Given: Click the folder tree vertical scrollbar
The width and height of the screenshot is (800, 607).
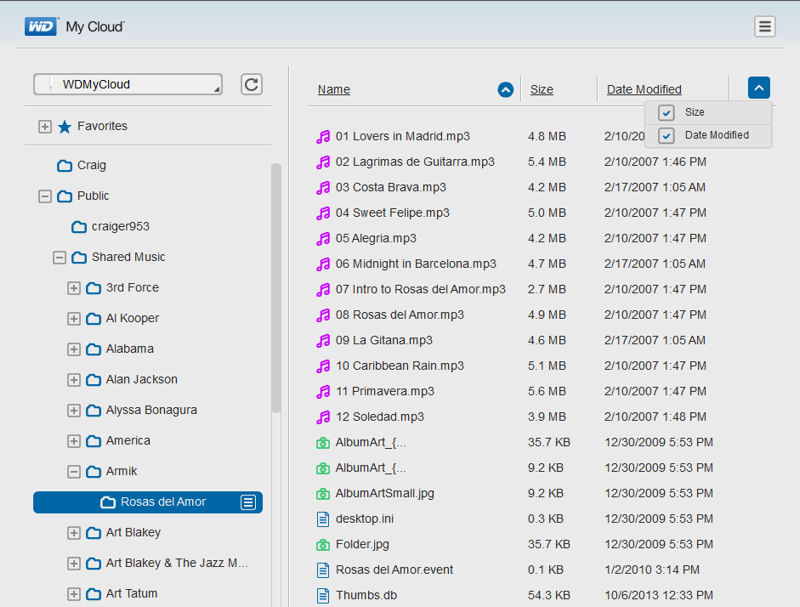Looking at the screenshot, I should tap(276, 288).
